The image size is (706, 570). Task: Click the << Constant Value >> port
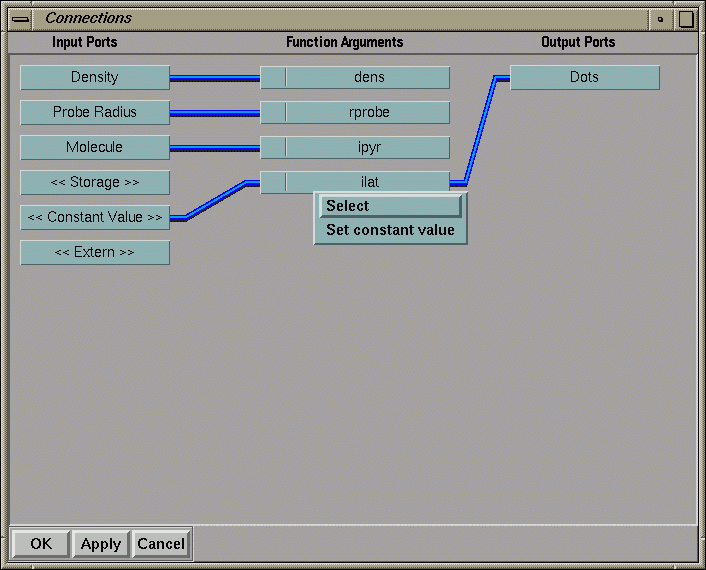[x=95, y=218]
